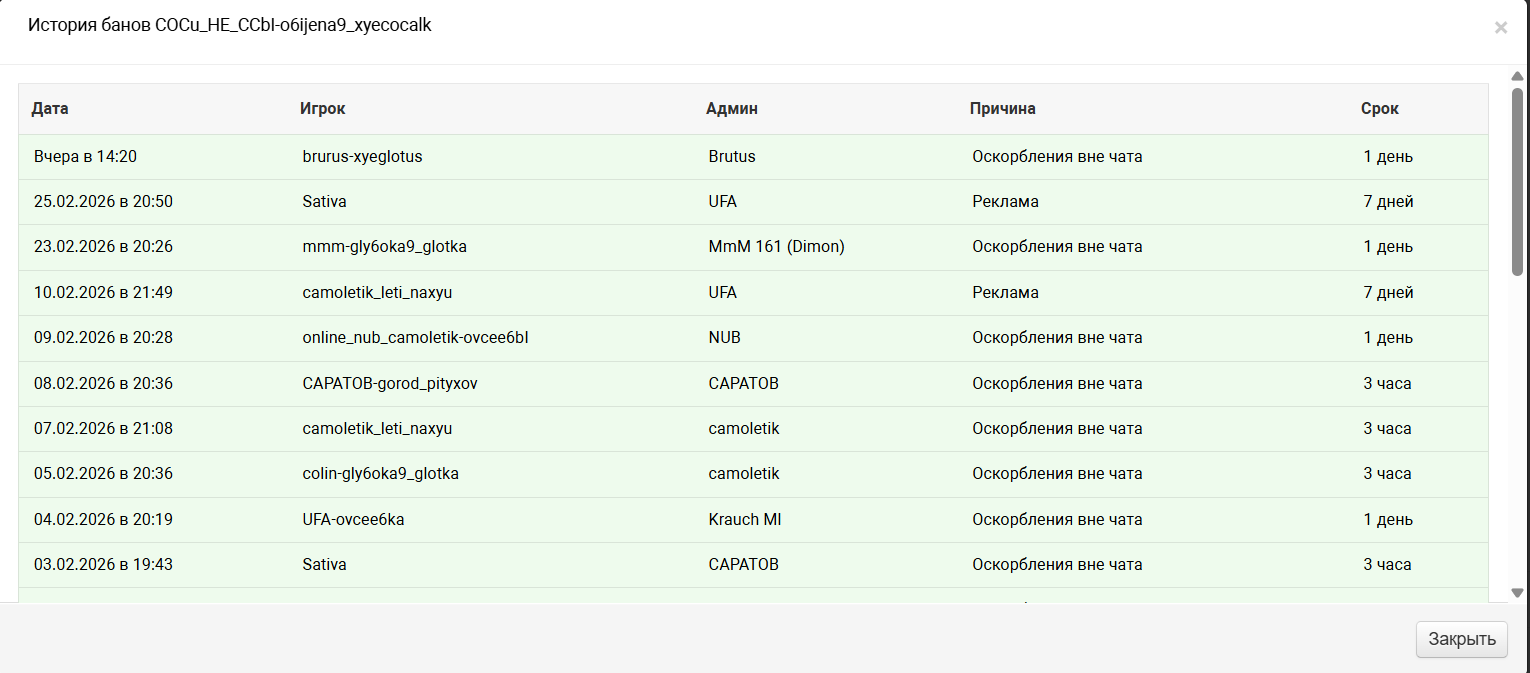Click the Админ column header
The height and width of the screenshot is (673, 1530).
pos(731,109)
